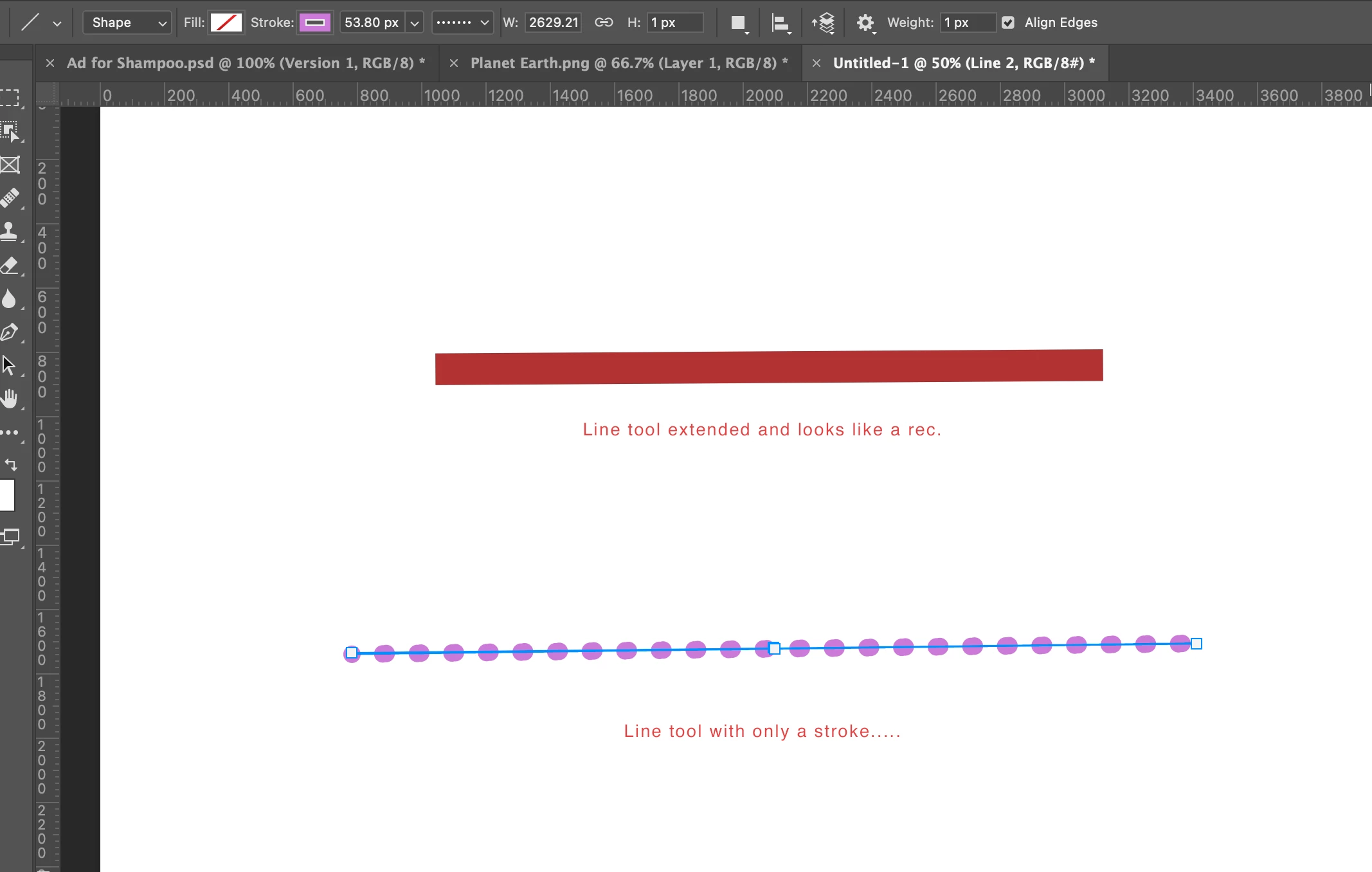
Task: Select the Spot Healing Brush tool
Action: 9,198
